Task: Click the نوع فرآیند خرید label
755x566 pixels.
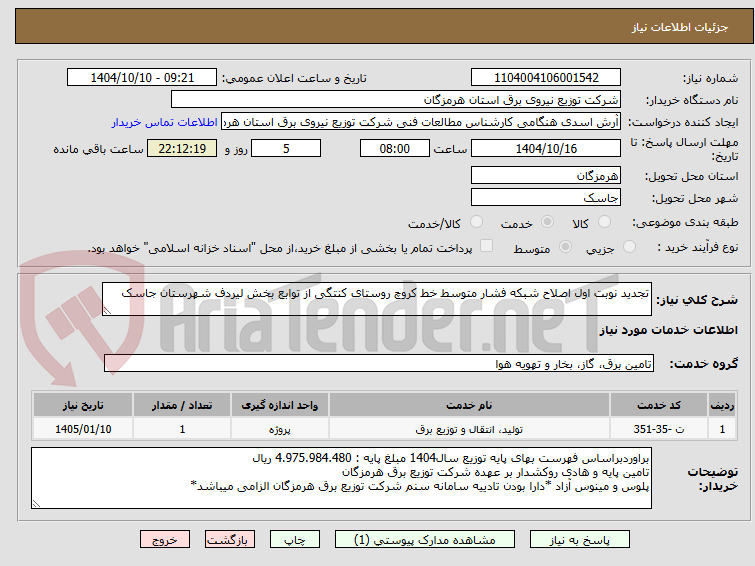Action: pos(698,247)
